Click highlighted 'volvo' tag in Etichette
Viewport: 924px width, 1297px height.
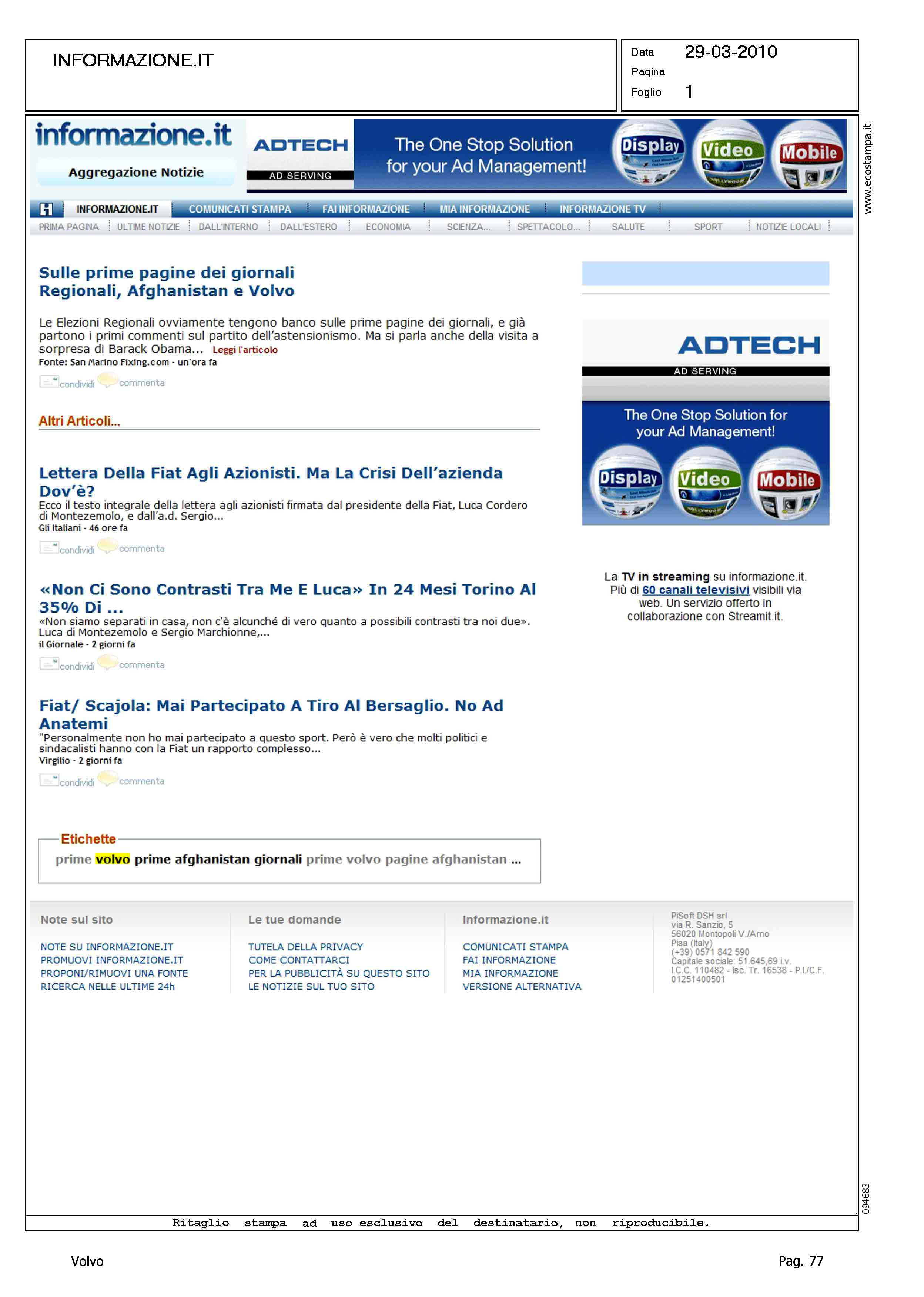pos(113,859)
